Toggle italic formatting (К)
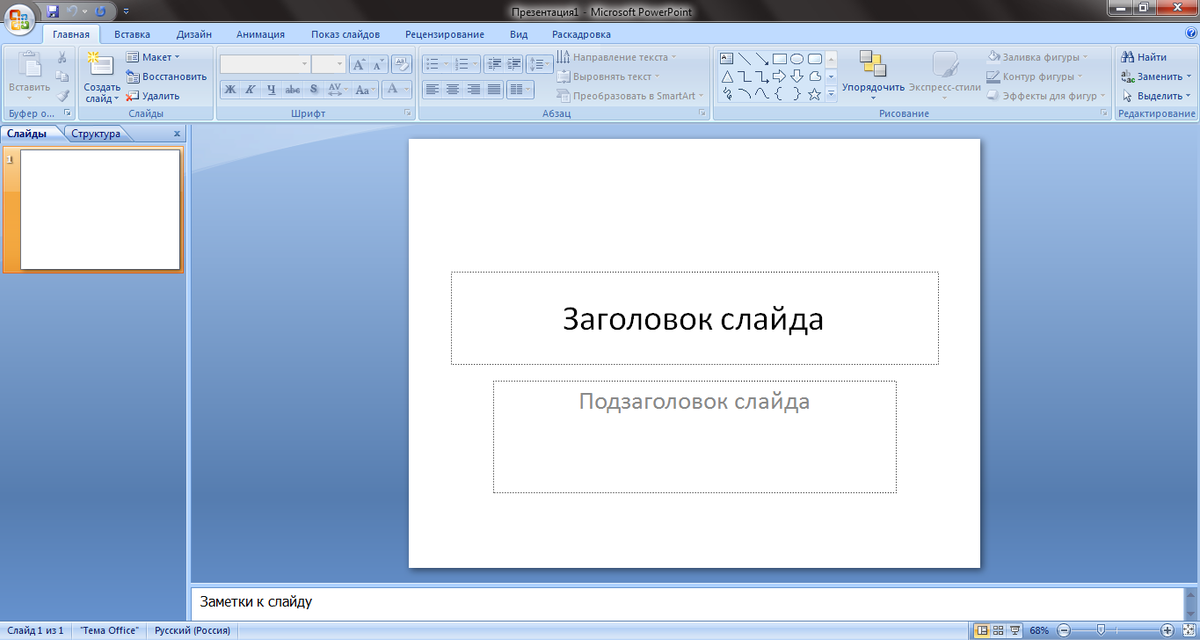Image resolution: width=1200 pixels, height=640 pixels. (x=251, y=89)
